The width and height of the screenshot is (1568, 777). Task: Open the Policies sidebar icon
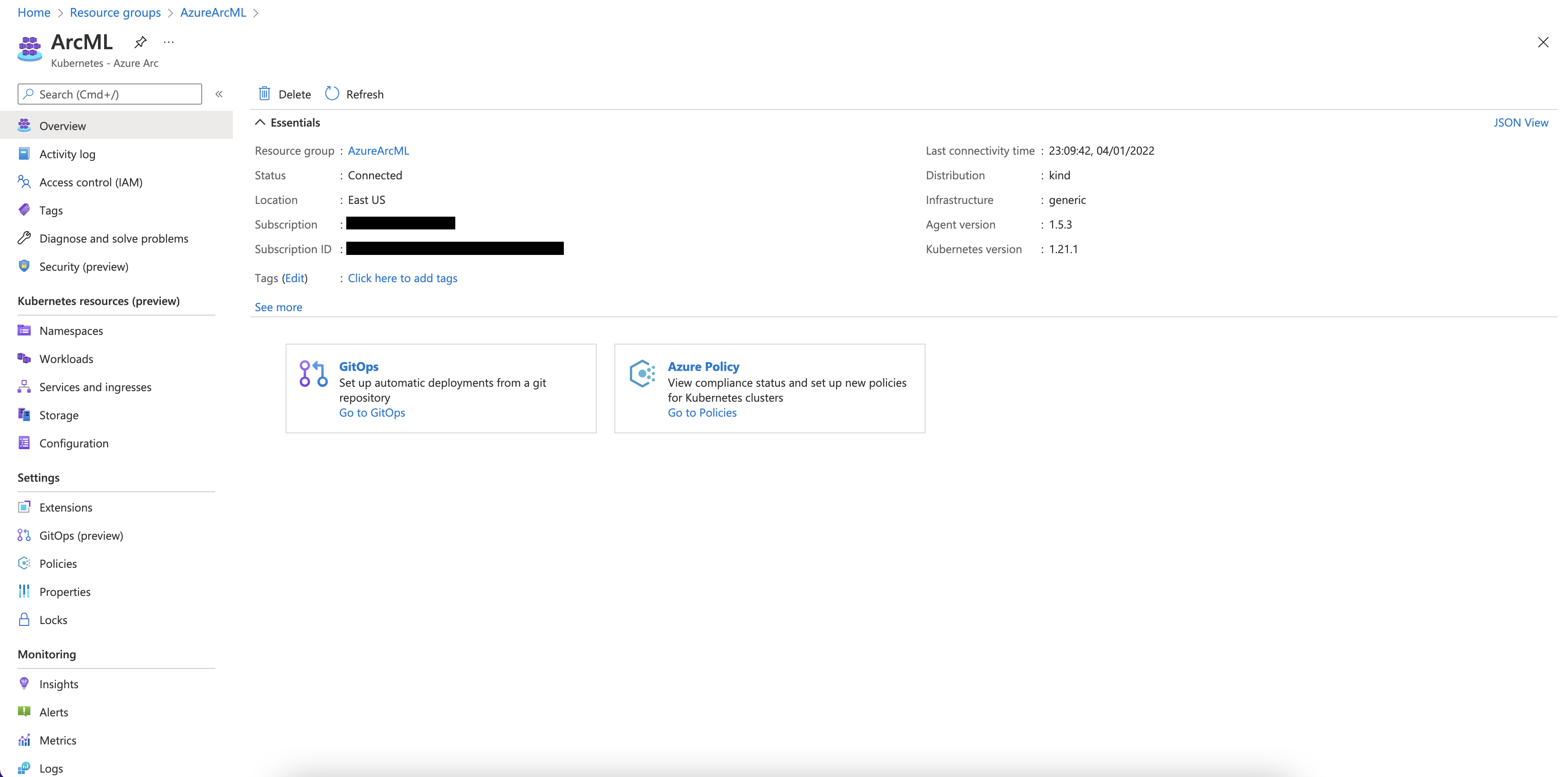(x=24, y=563)
